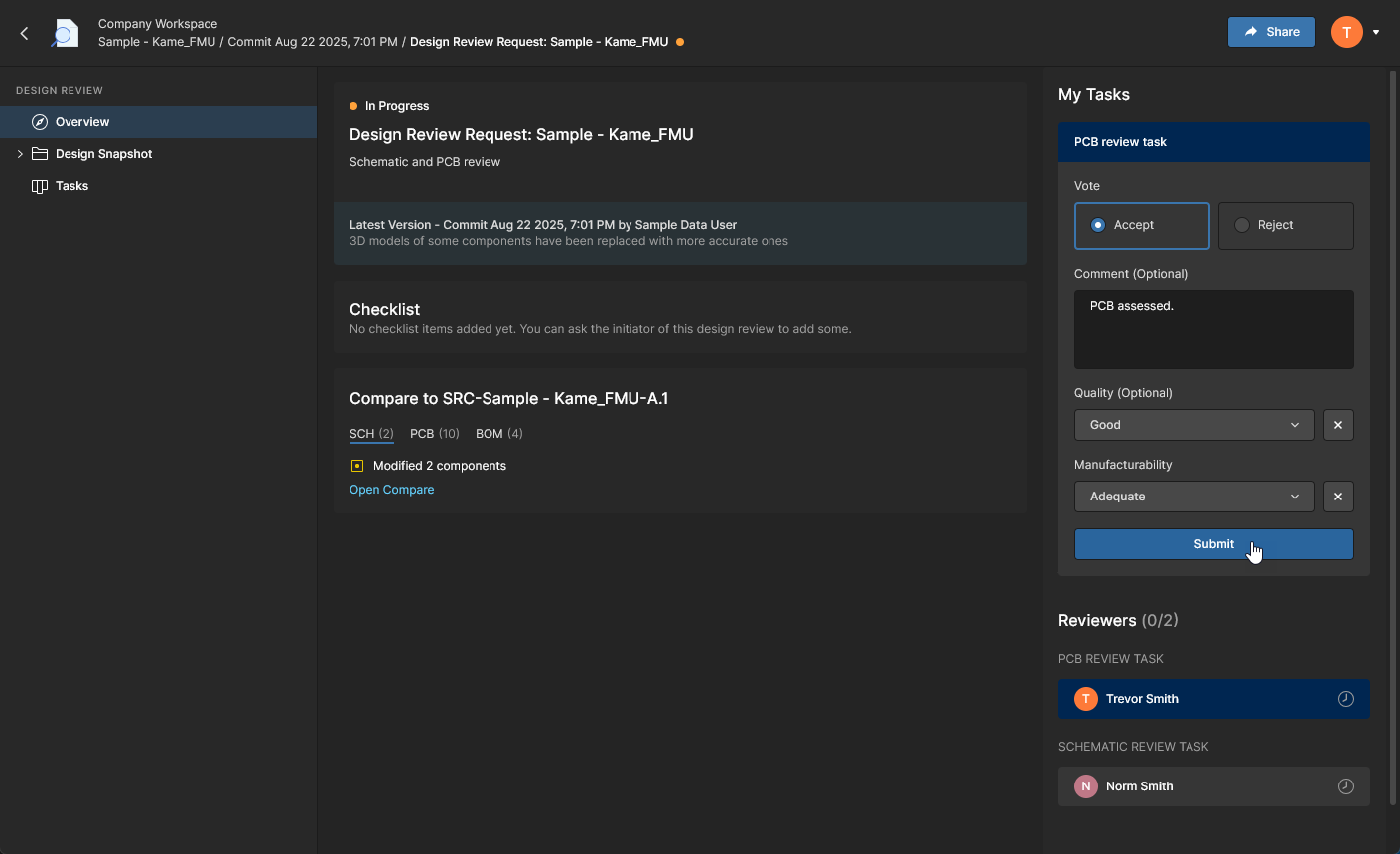Viewport: 1400px width, 854px height.
Task: Click the Overview compass icon
Action: (x=40, y=122)
